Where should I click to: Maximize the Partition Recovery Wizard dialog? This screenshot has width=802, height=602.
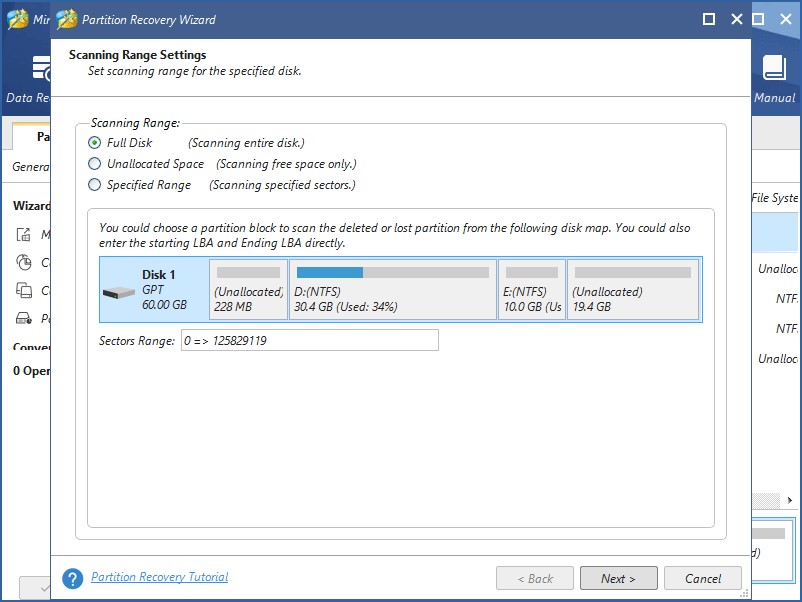[709, 19]
